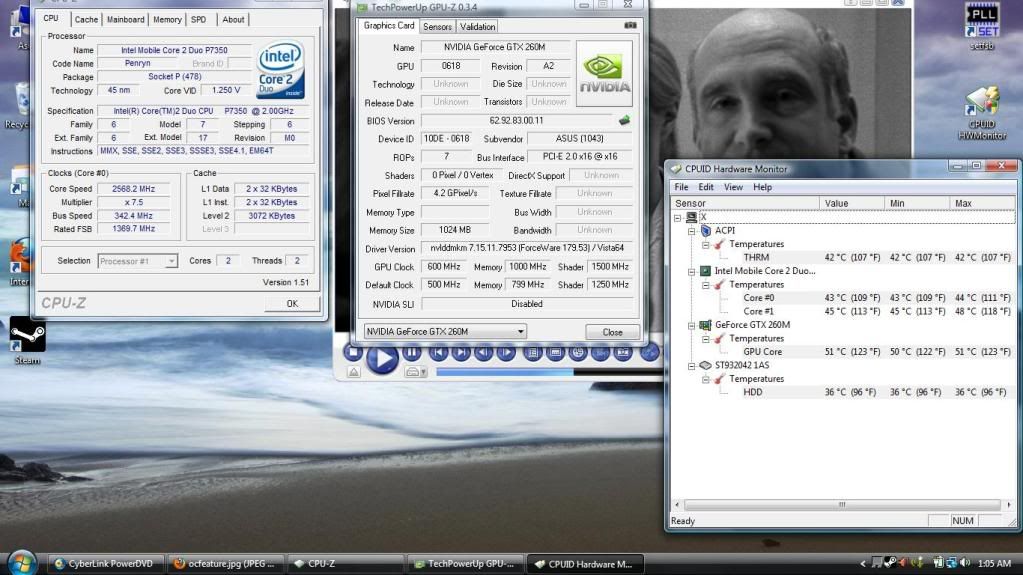Screen dimensions: 1023x575
Task: Switch to the SPD tab in CPU-Z
Action: (x=198, y=20)
